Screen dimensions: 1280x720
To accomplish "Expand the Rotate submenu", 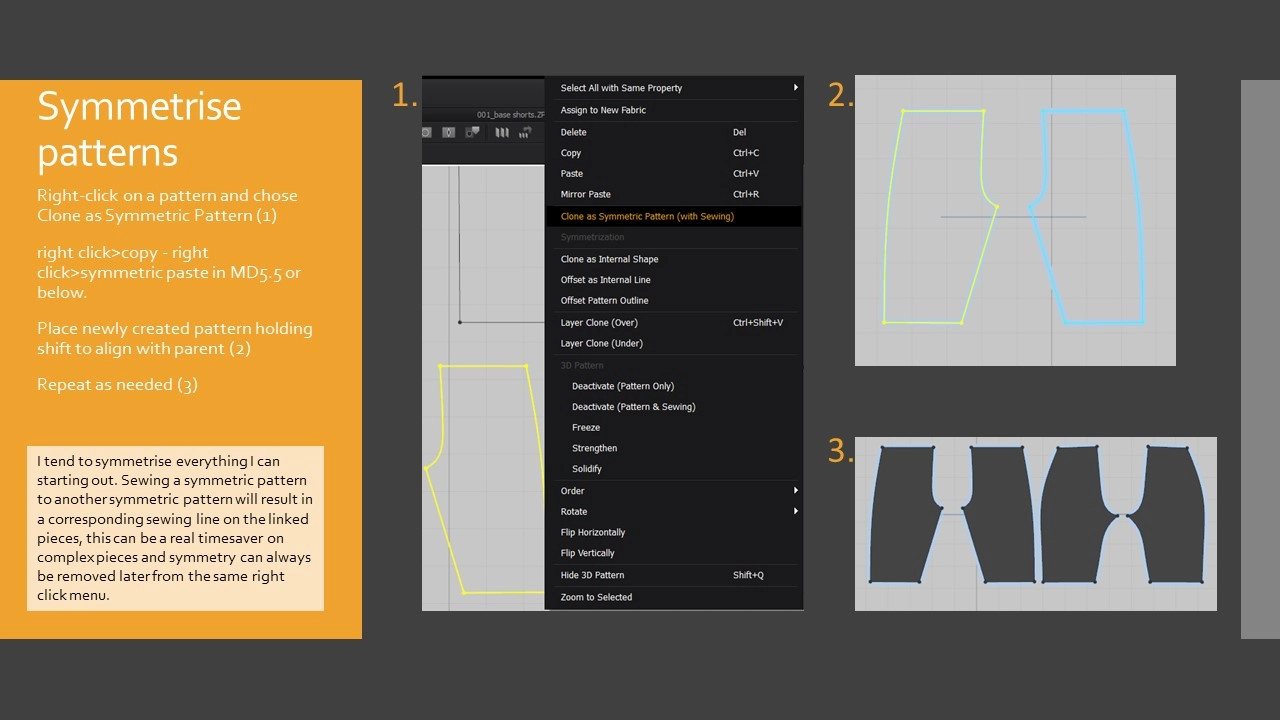I will tap(795, 512).
